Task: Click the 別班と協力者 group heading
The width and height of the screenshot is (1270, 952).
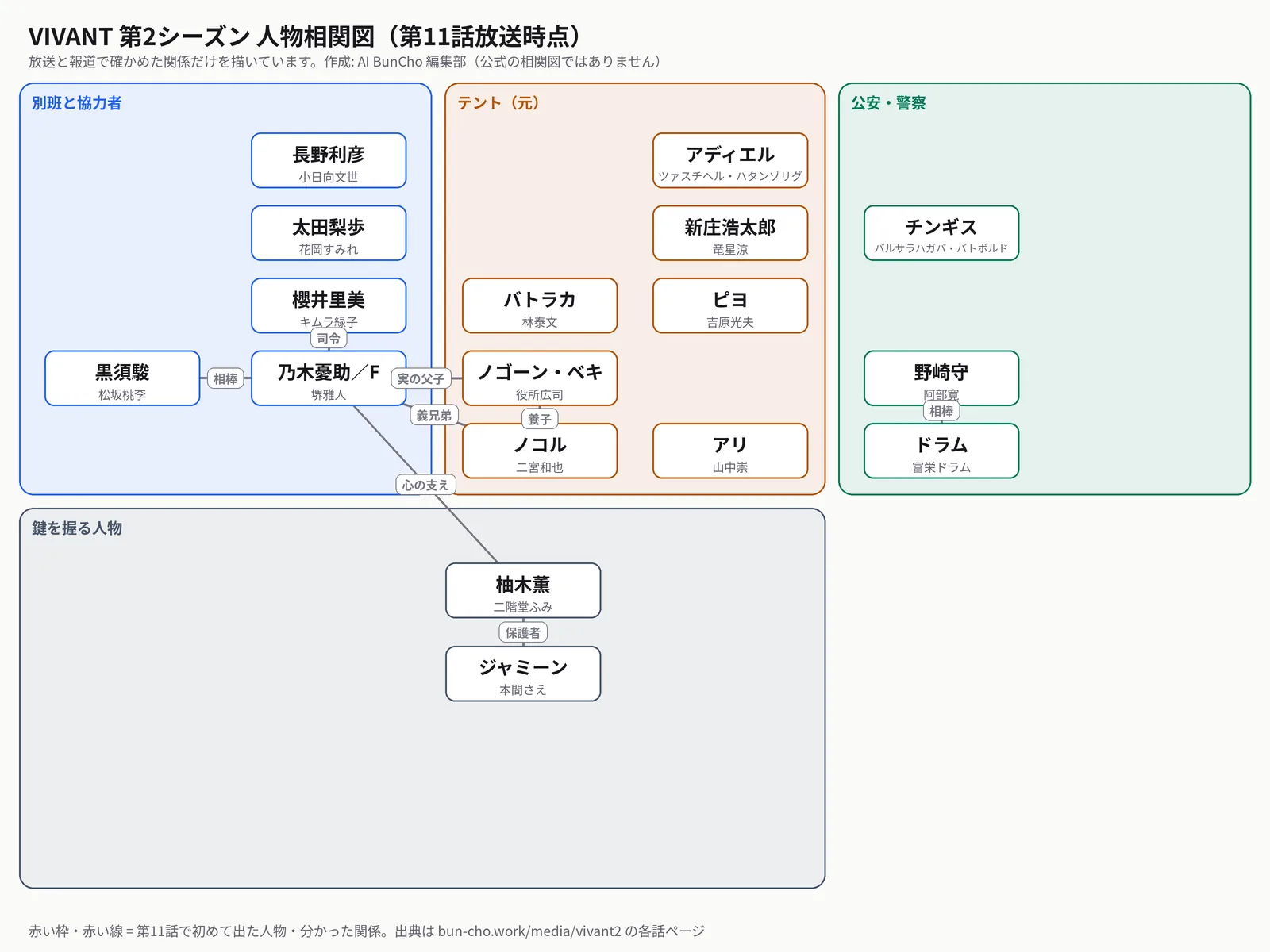Action: [x=77, y=103]
